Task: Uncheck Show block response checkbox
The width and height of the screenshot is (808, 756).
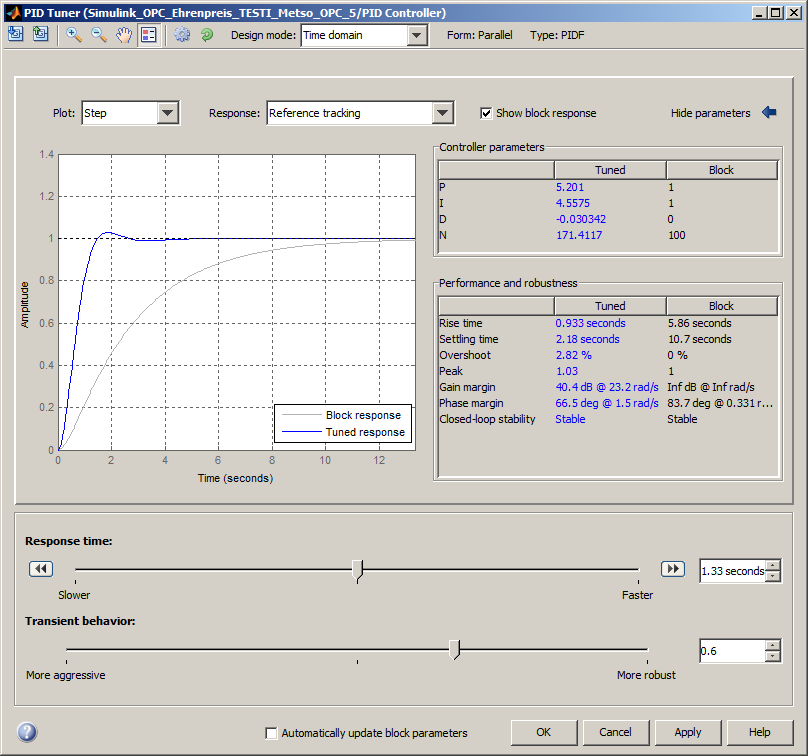Action: 486,113
